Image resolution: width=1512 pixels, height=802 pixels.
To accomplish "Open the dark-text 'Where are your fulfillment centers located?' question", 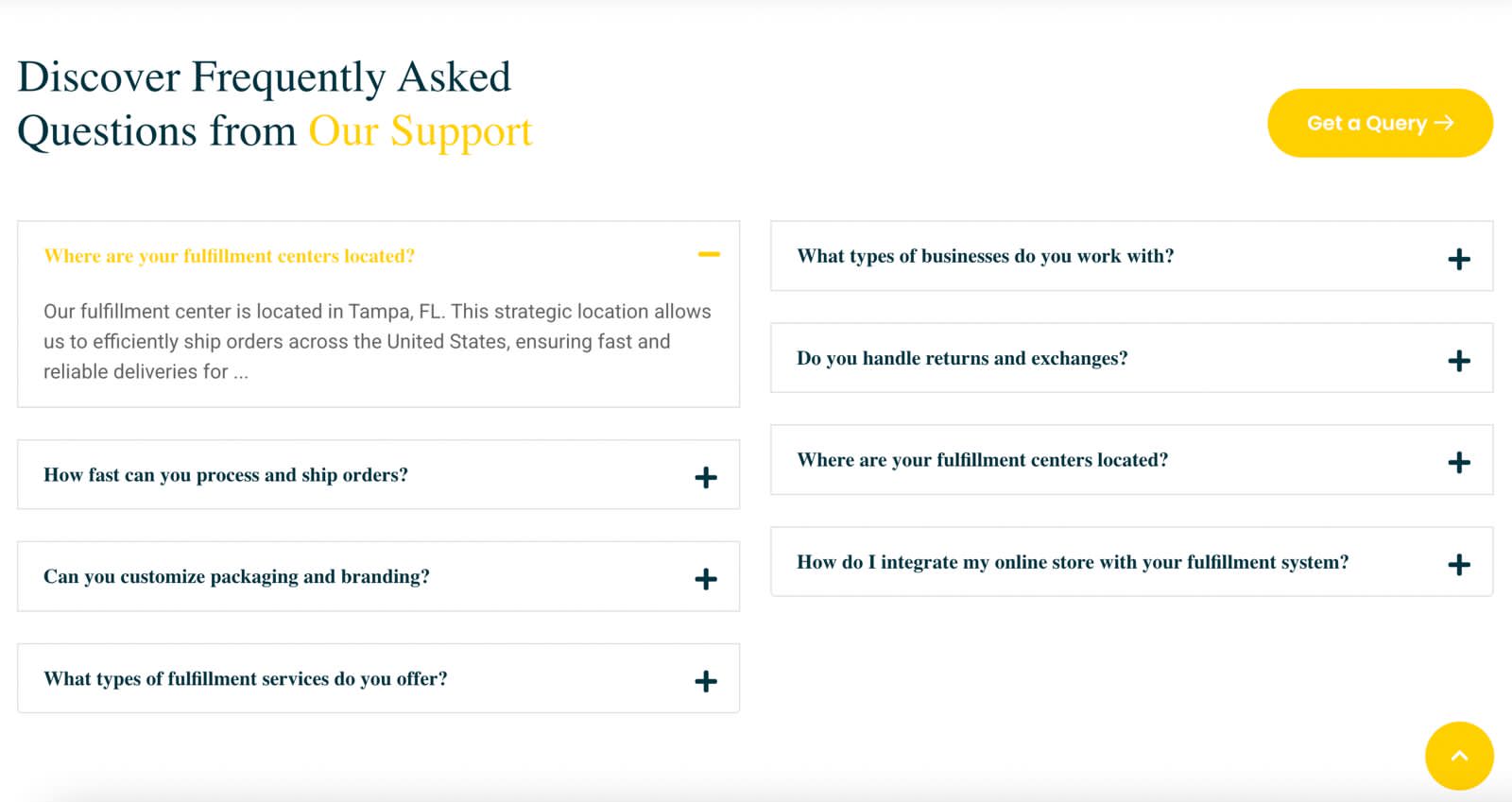I will [x=983, y=460].
